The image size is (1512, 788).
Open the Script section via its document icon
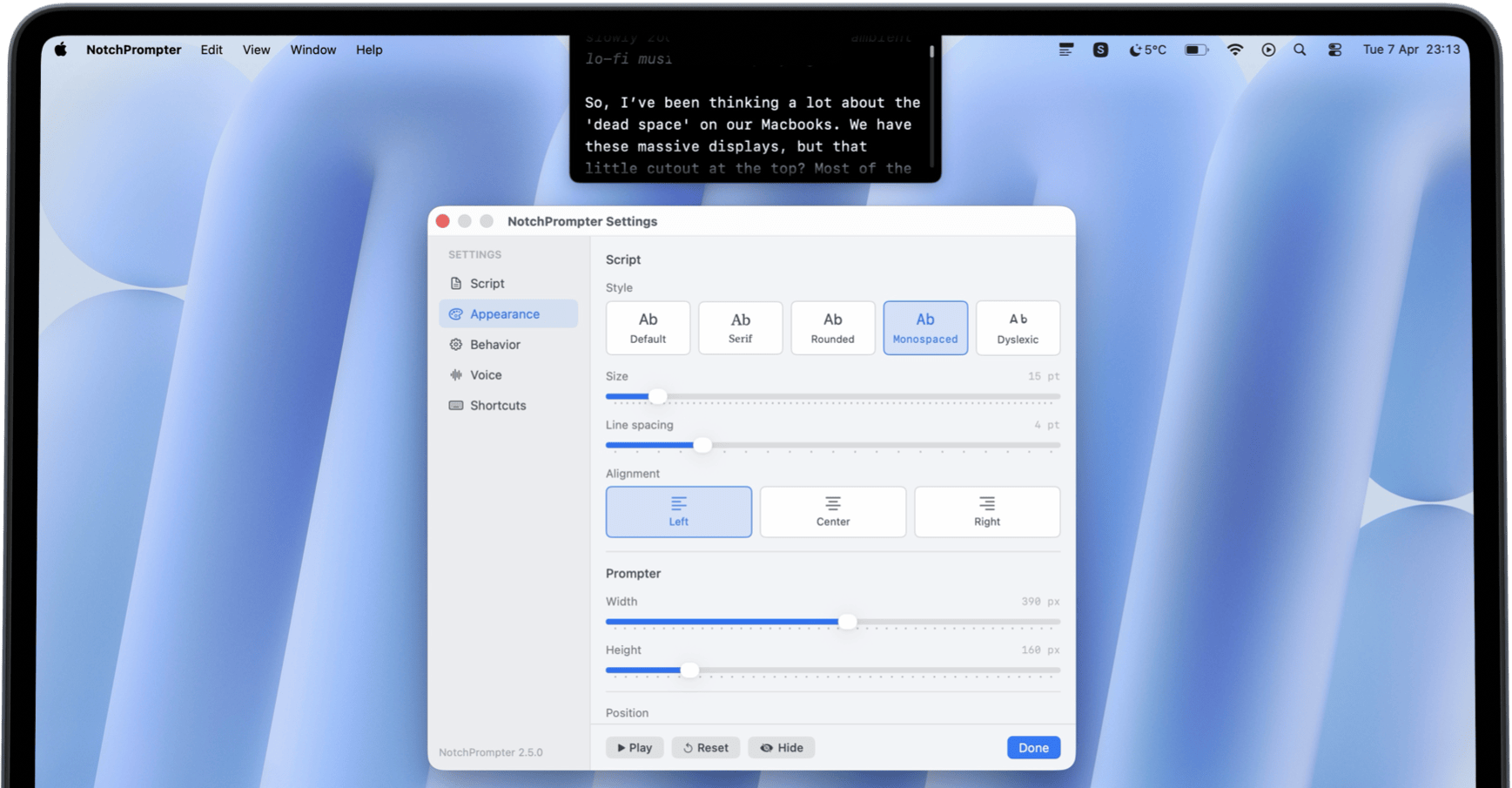click(x=456, y=283)
